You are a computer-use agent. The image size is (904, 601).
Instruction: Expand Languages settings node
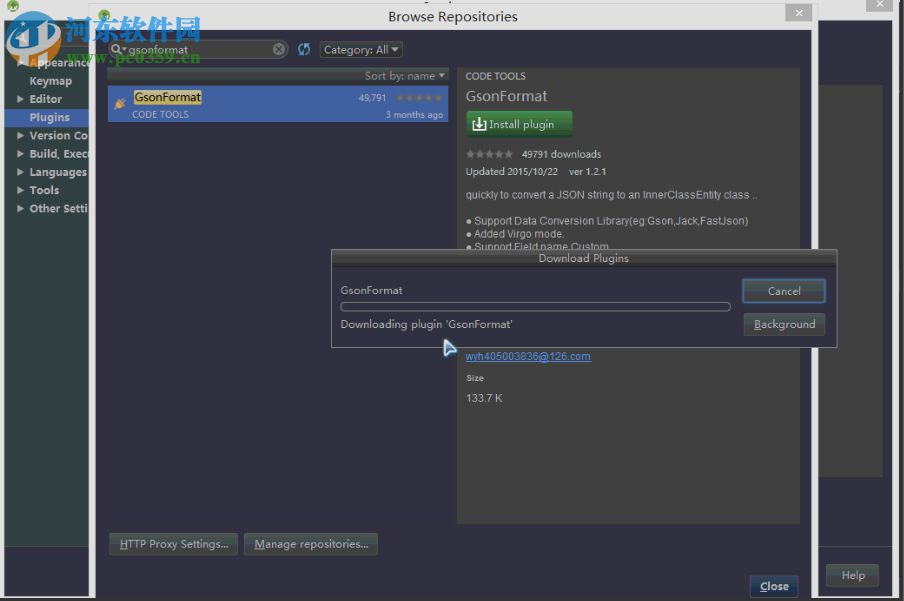(x=20, y=172)
